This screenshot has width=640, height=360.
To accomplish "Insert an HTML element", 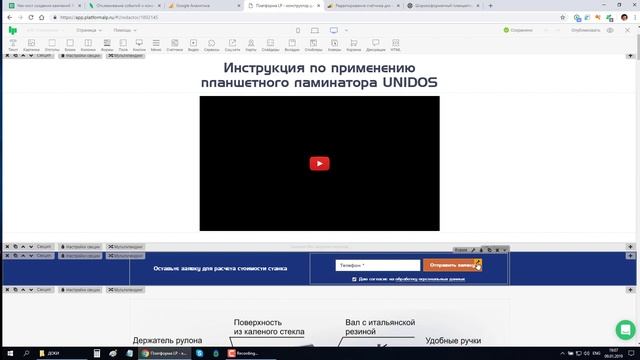I will pos(396,45).
